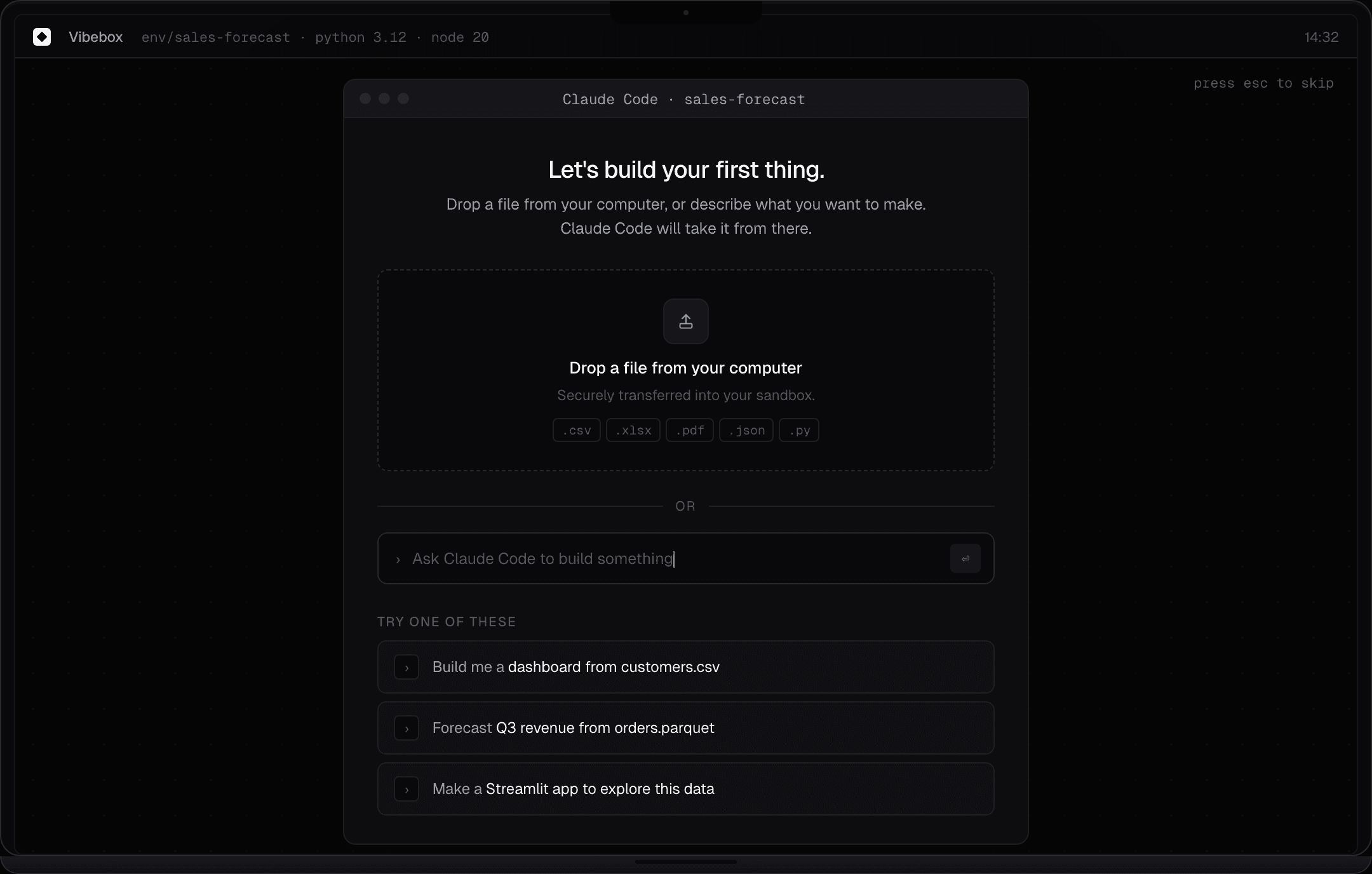Expand the chevron beside the Streamlit suggestion
This screenshot has width=1372, height=874.
click(x=407, y=789)
